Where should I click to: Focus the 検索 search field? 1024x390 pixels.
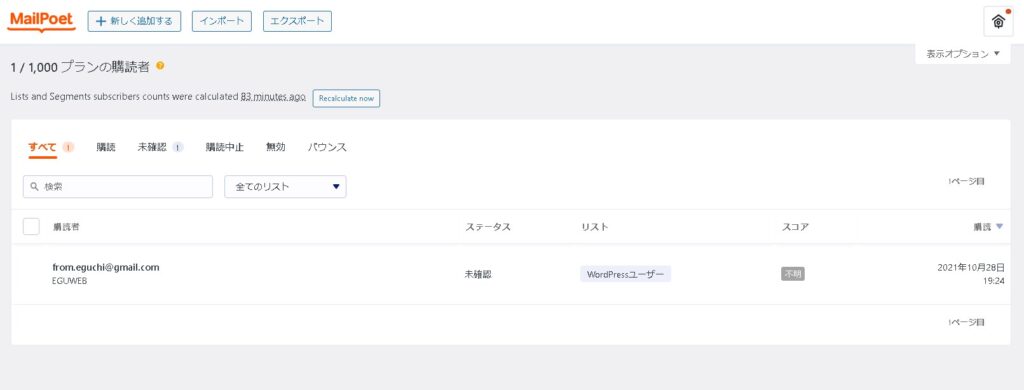coord(118,187)
